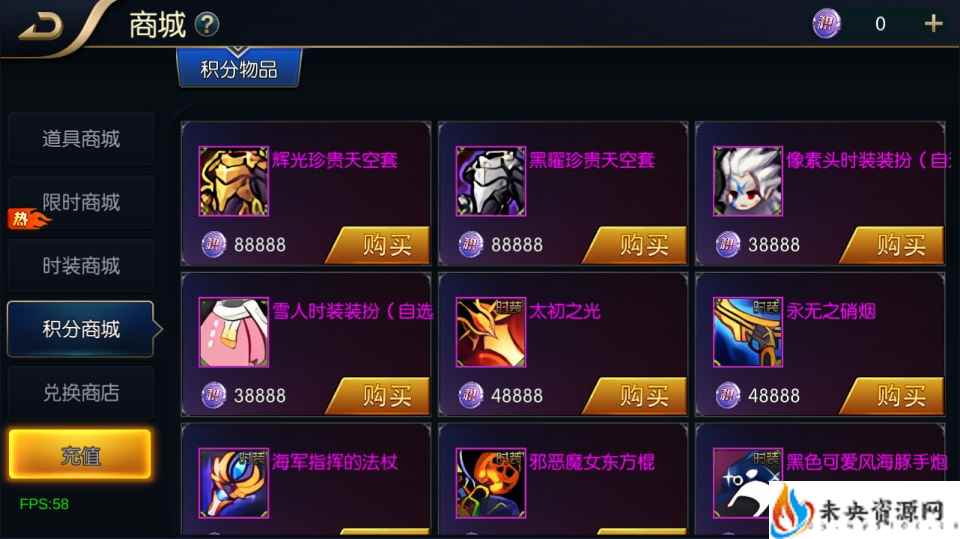Viewport: 960px width, 539px height.
Task: Select the 永无之硝烟 weapon icon
Action: [748, 332]
